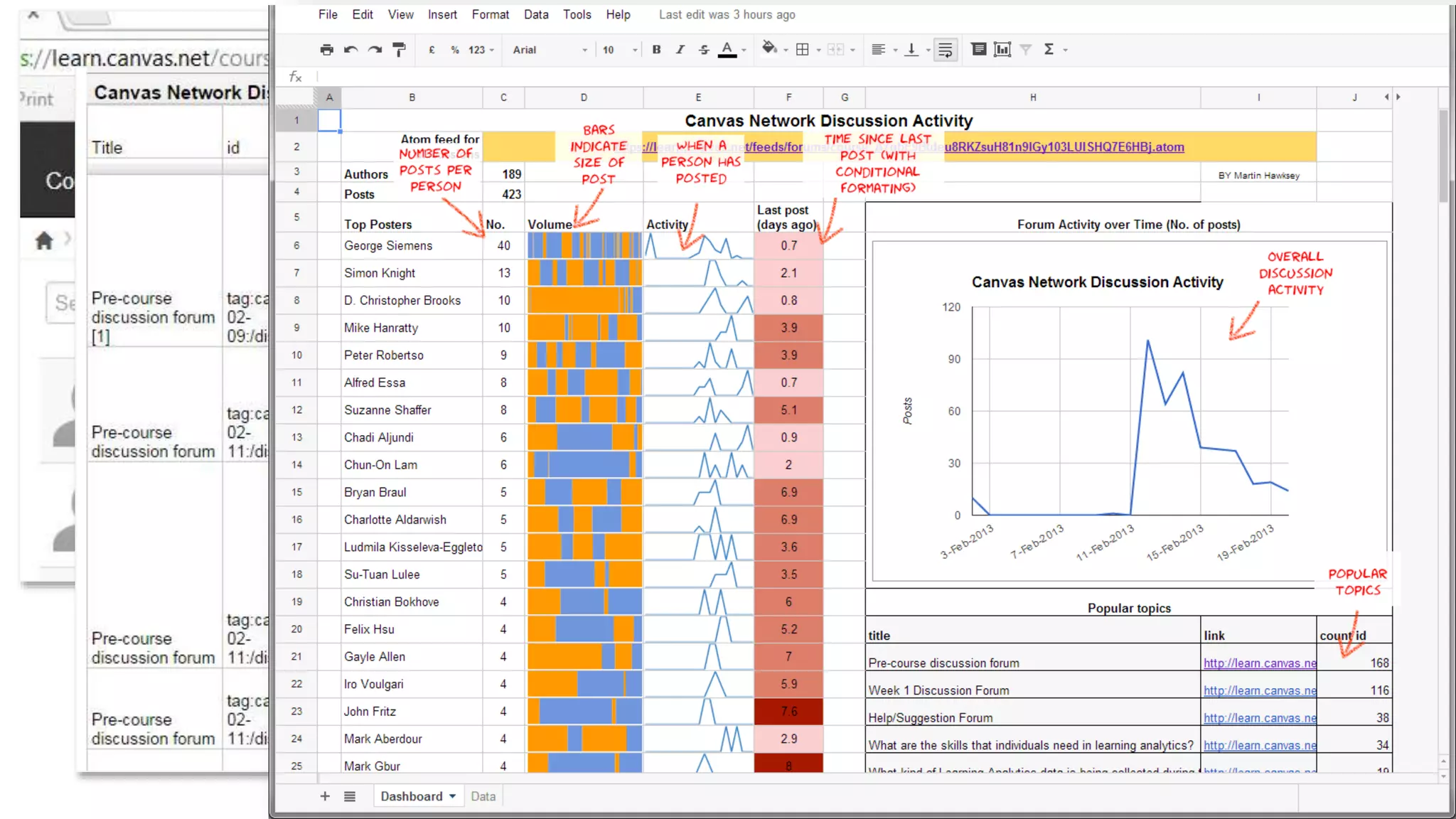The width and height of the screenshot is (1456, 819).
Task: Click the Filter funnel icon
Action: [x=1026, y=50]
